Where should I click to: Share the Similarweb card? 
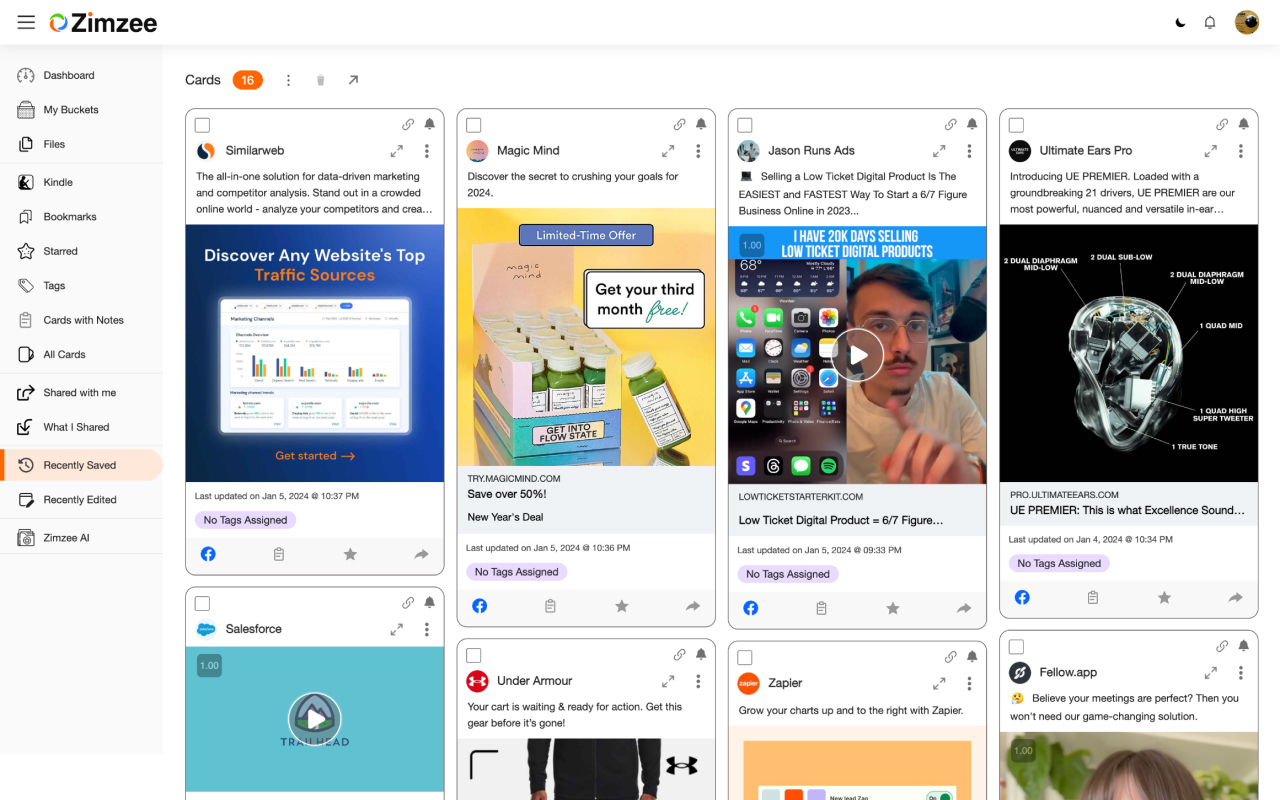pyautogui.click(x=421, y=554)
